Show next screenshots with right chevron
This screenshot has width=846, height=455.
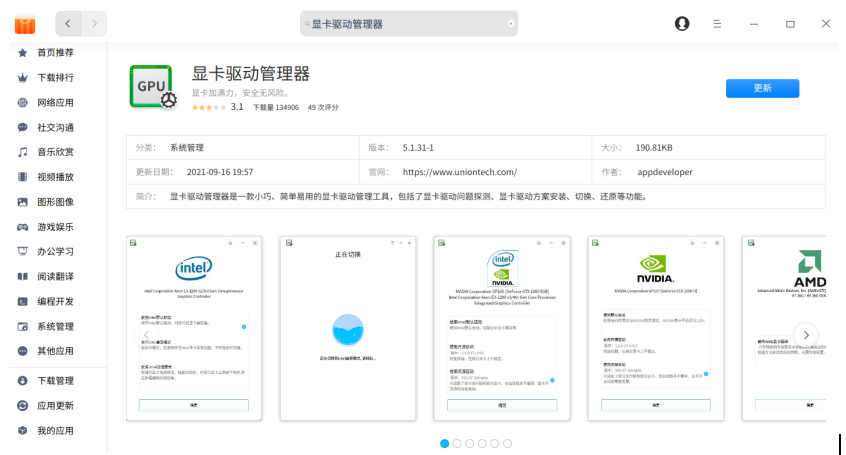[806, 335]
